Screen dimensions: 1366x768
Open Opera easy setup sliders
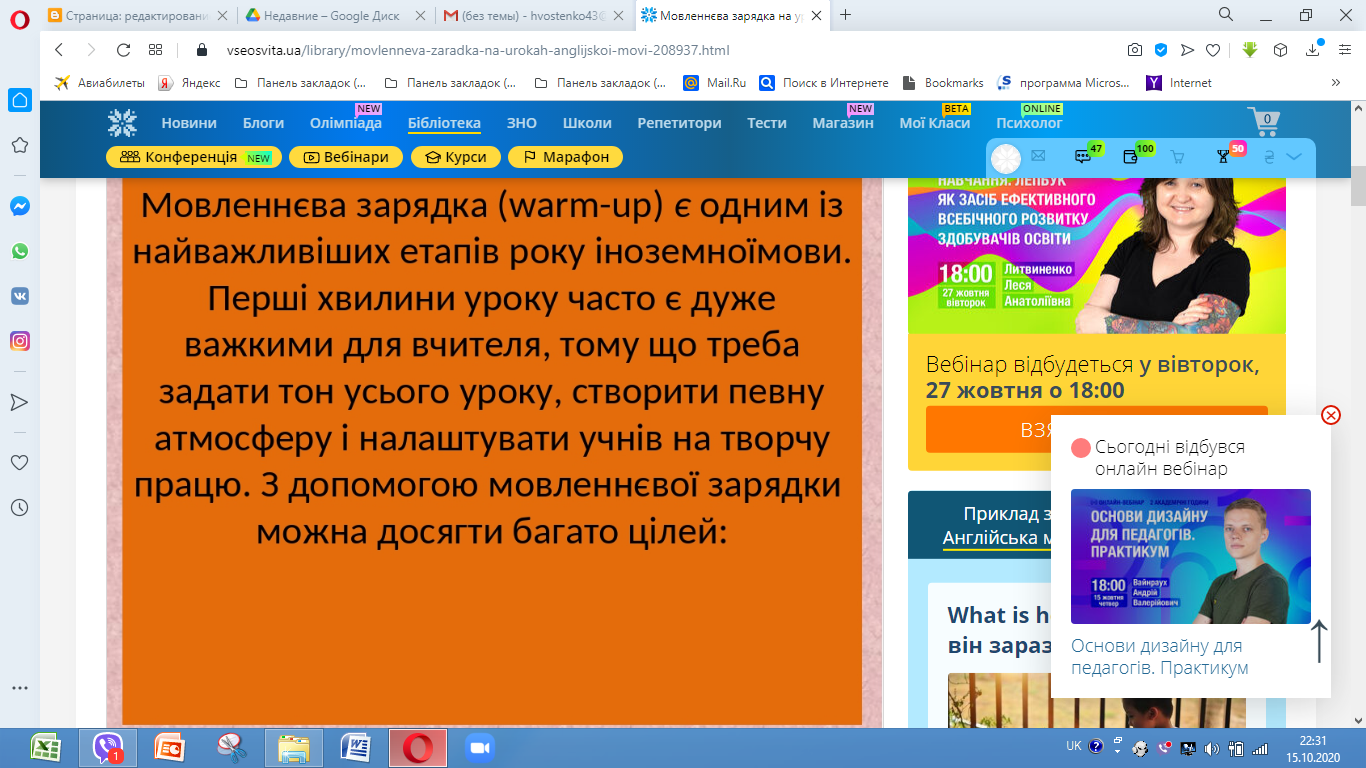tap(1345, 50)
